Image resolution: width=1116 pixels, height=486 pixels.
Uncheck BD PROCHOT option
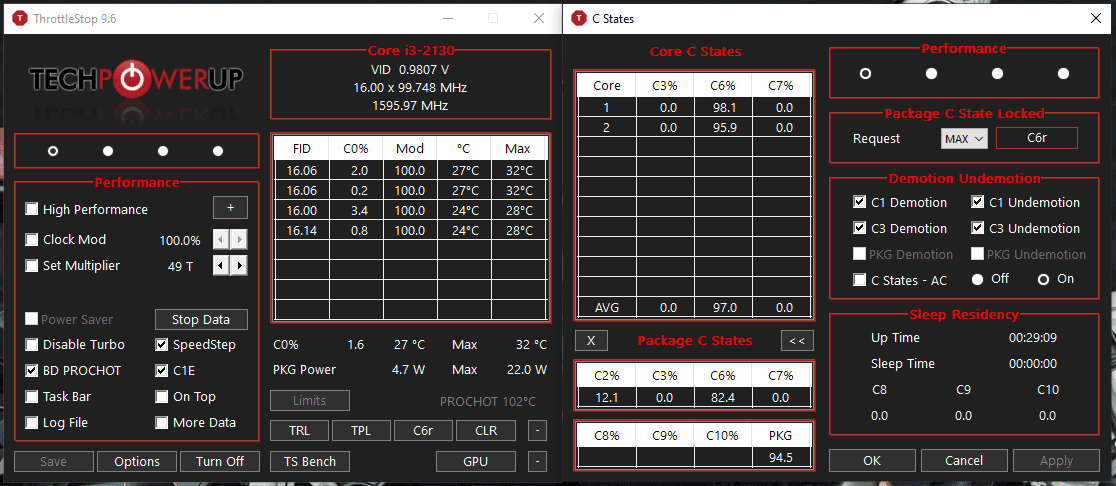pos(31,371)
